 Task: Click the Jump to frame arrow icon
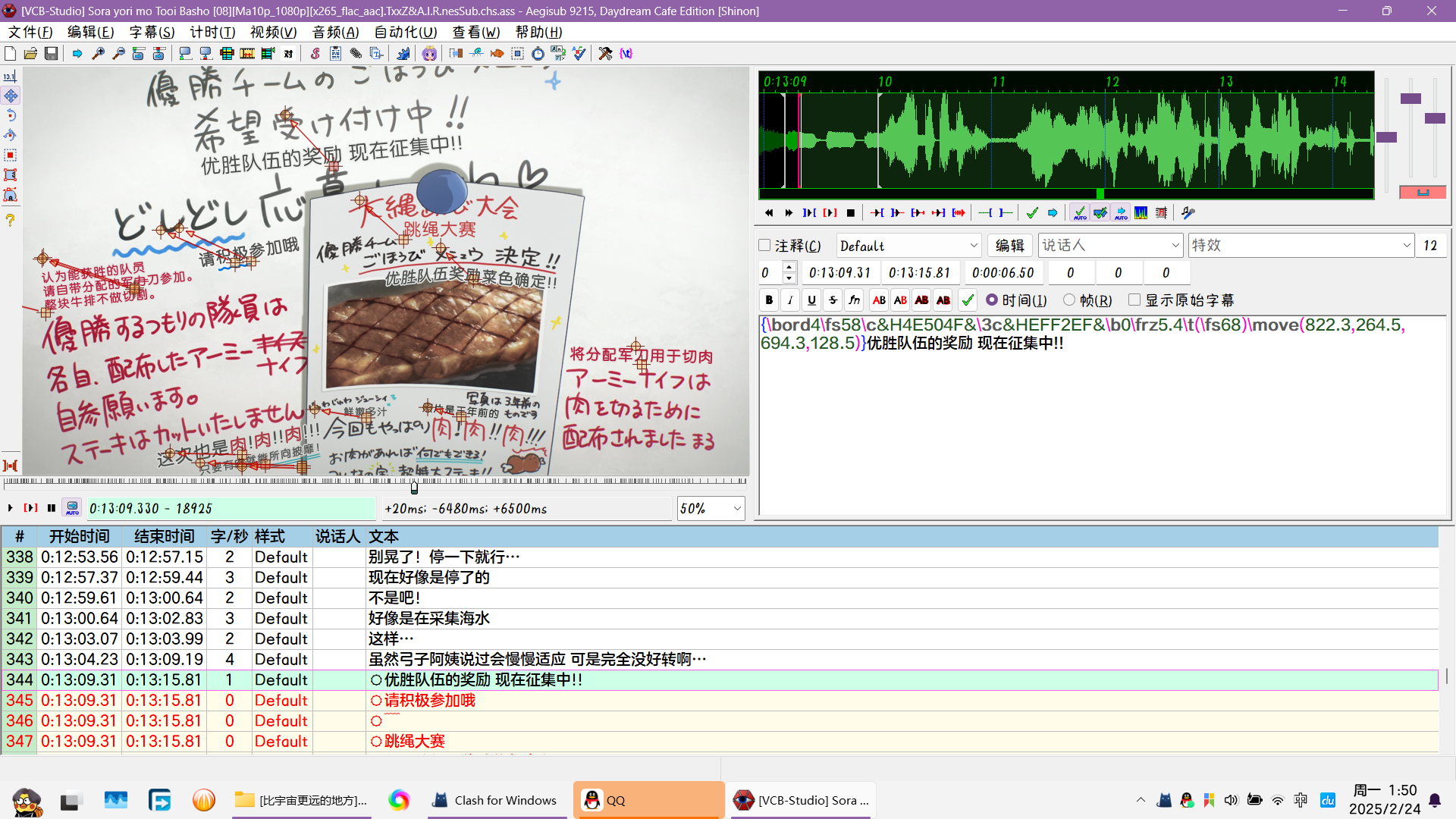click(77, 54)
